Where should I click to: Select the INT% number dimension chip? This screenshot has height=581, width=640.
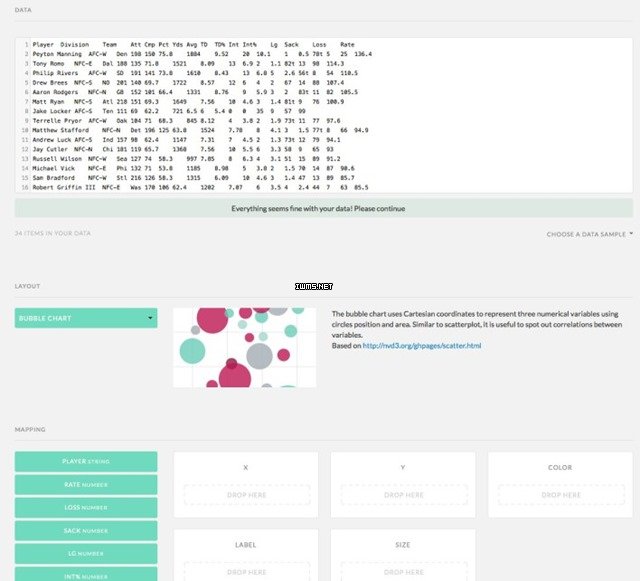pyautogui.click(x=86, y=575)
